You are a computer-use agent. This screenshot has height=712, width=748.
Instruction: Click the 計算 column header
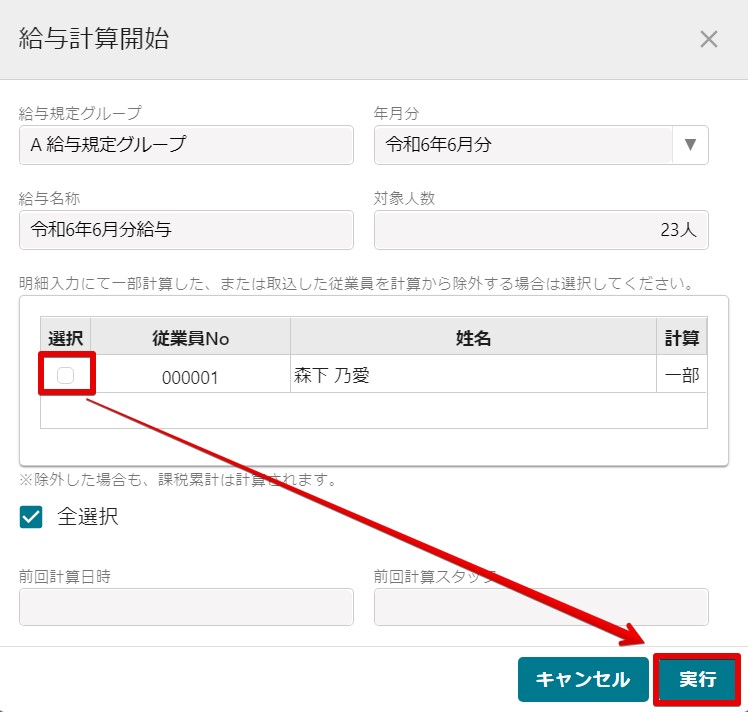[682, 338]
